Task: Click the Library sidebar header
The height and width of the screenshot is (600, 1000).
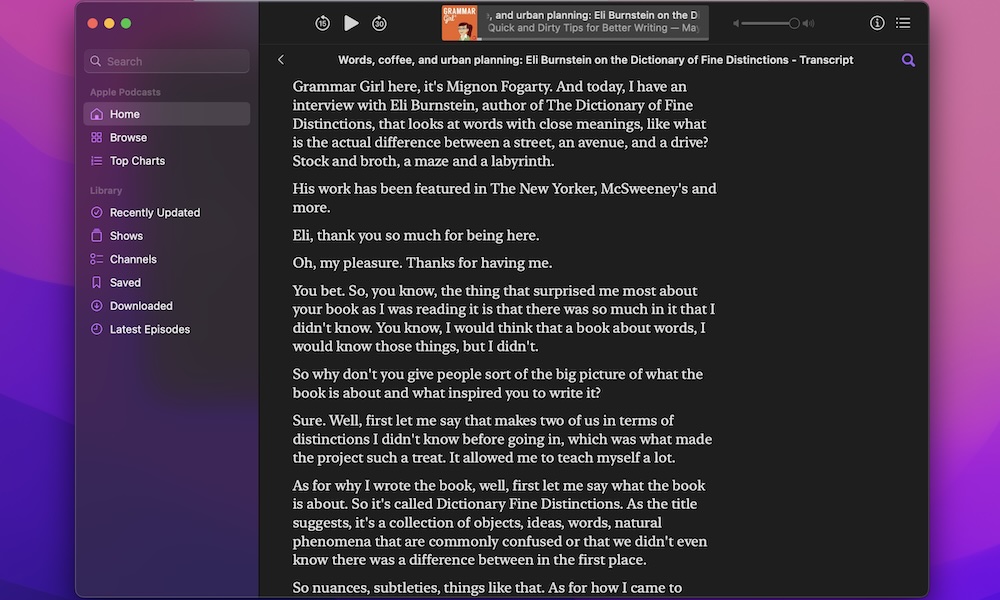Action: click(106, 191)
